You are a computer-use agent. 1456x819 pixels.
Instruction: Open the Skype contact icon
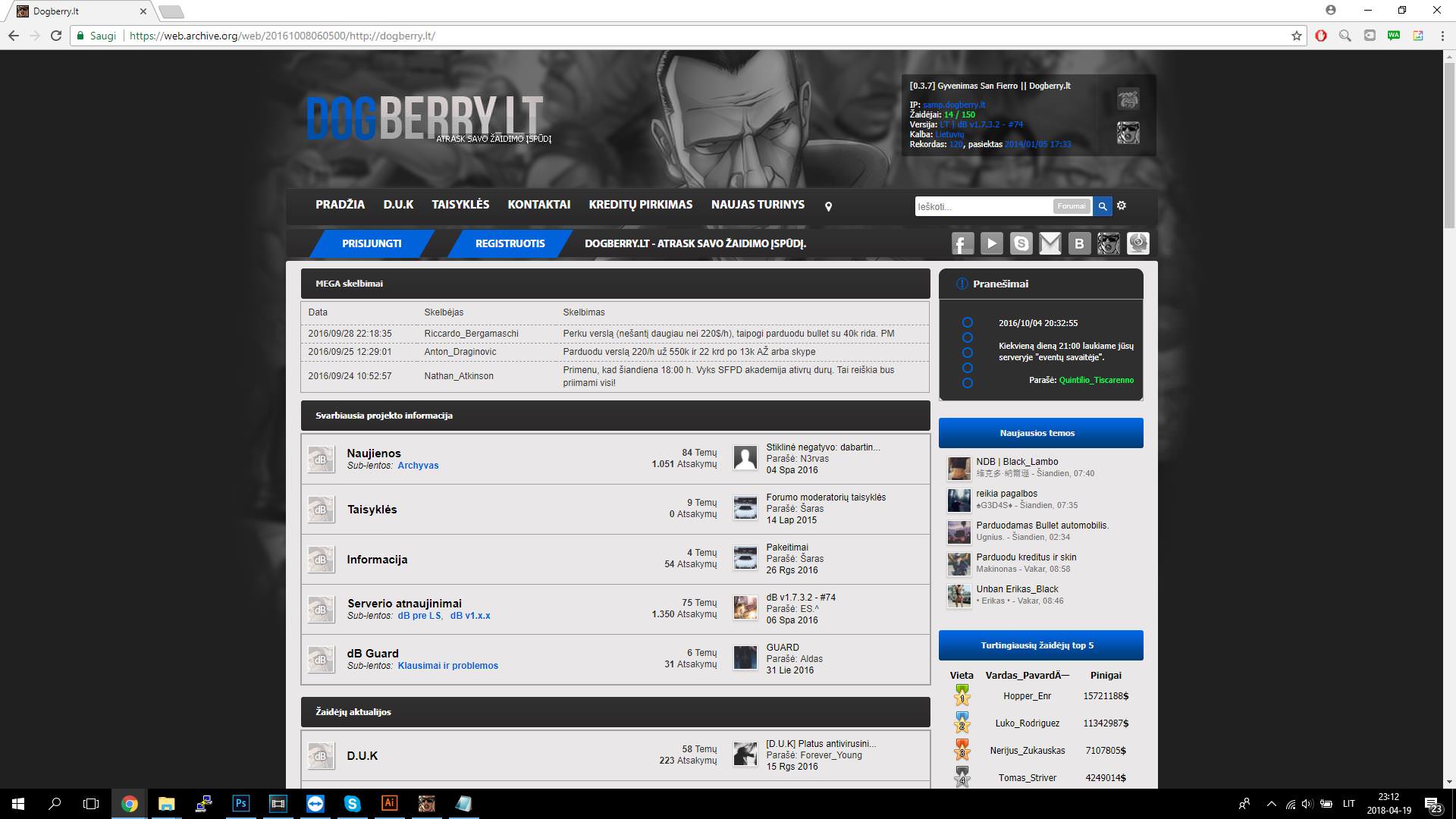1021,243
